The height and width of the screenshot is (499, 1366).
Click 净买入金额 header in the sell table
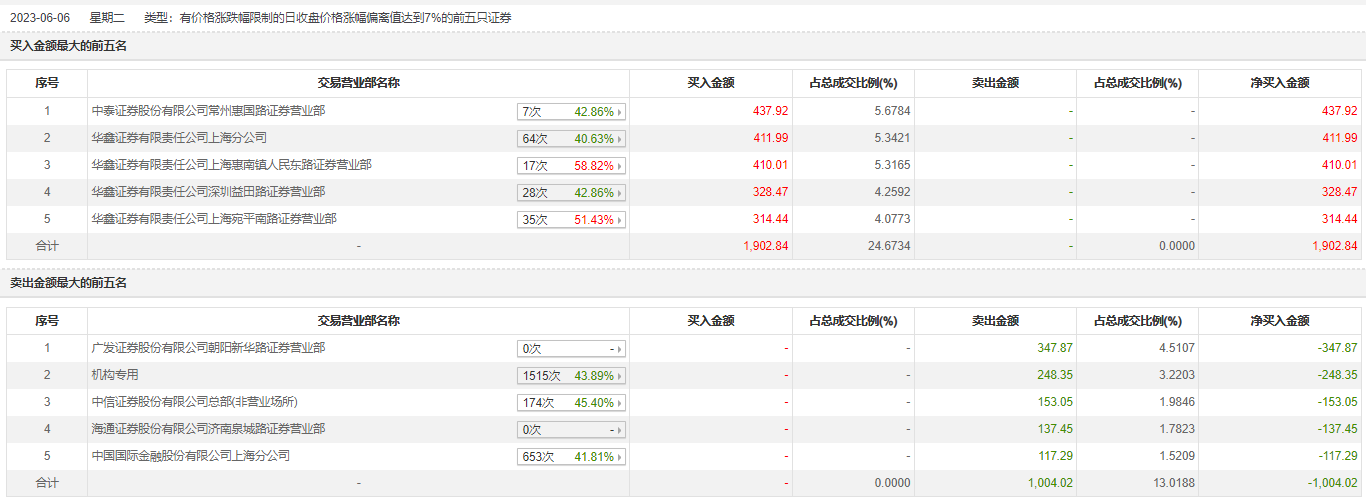point(1279,321)
